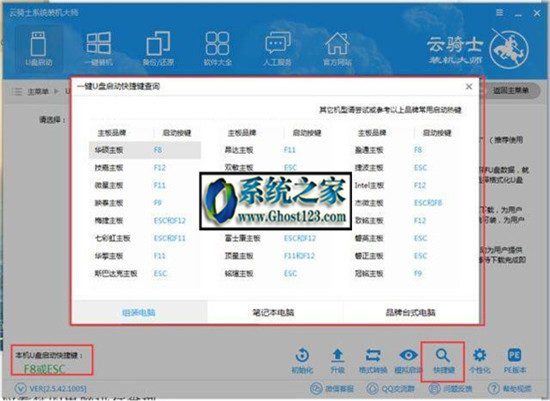550x401 pixels.
Task: Select the 致铭主板 row
Action: tap(405, 221)
